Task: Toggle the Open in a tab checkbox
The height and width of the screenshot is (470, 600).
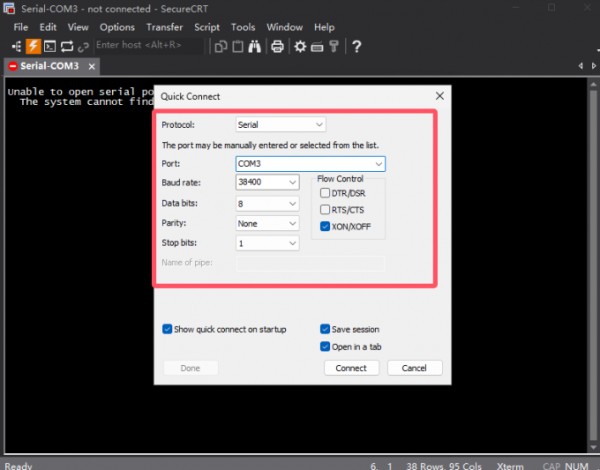Action: click(x=325, y=346)
